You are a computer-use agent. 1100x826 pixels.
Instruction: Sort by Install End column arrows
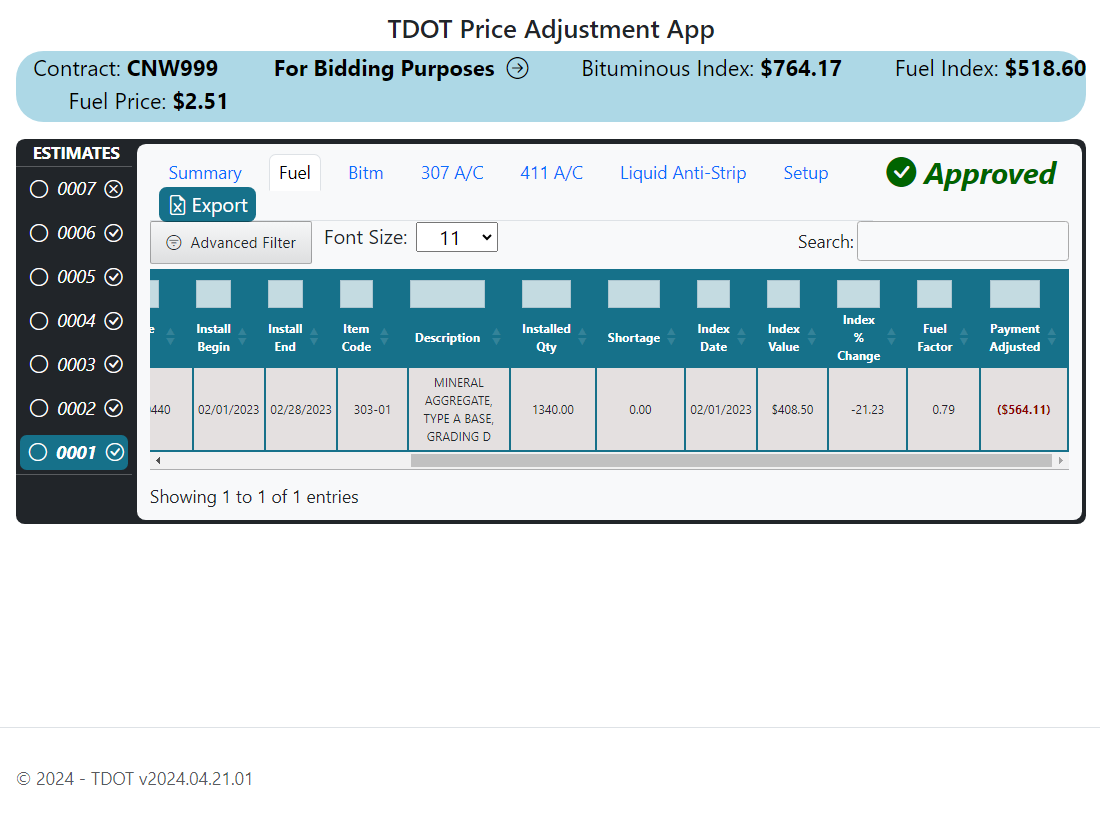(314, 338)
